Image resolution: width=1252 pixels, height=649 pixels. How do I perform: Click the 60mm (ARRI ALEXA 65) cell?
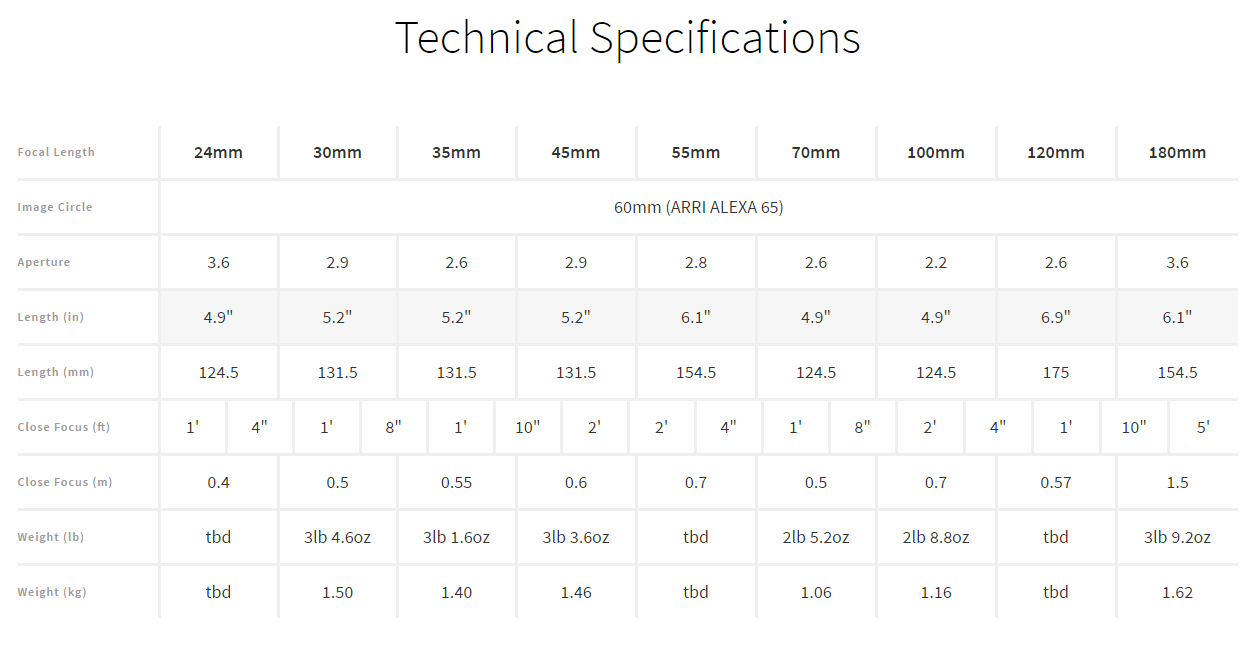pos(699,208)
